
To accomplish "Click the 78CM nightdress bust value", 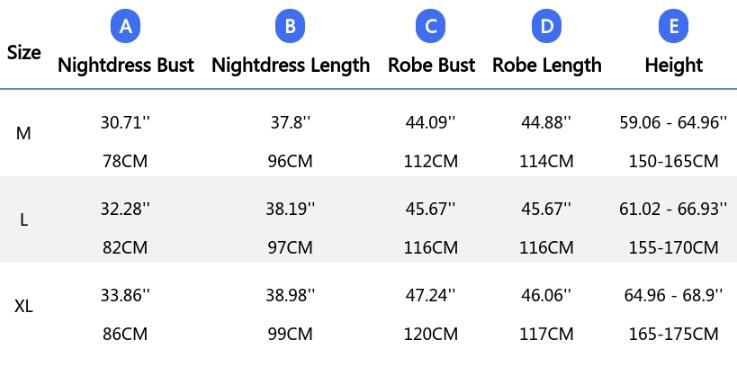I will pos(125,161).
